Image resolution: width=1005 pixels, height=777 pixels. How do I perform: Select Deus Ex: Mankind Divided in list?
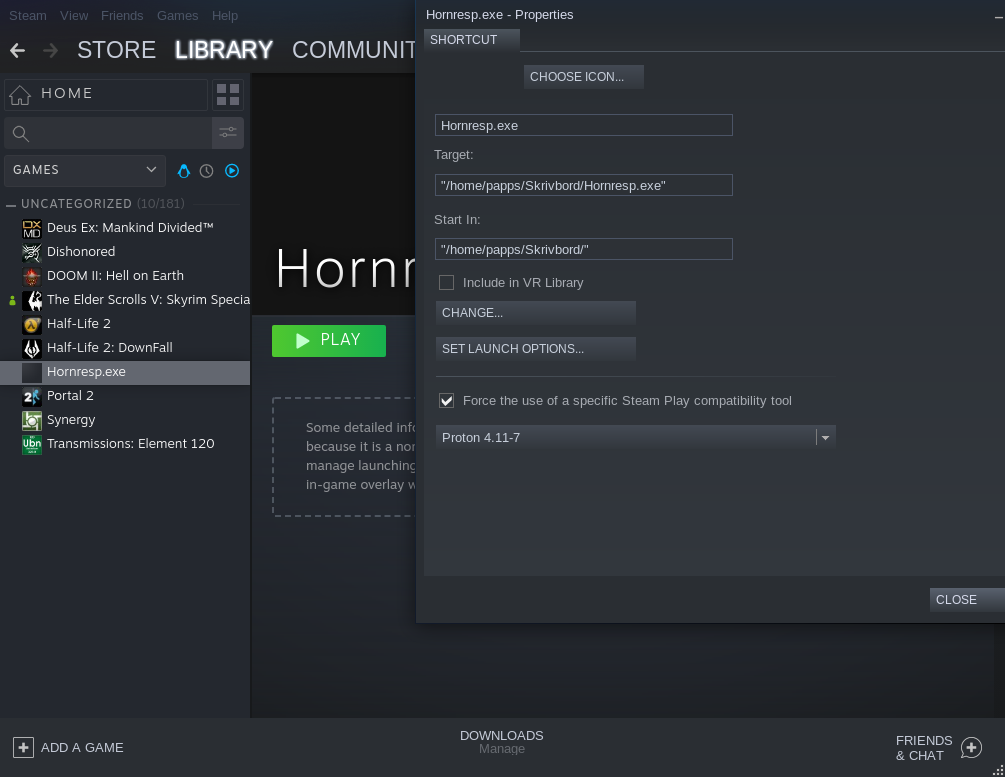130,228
